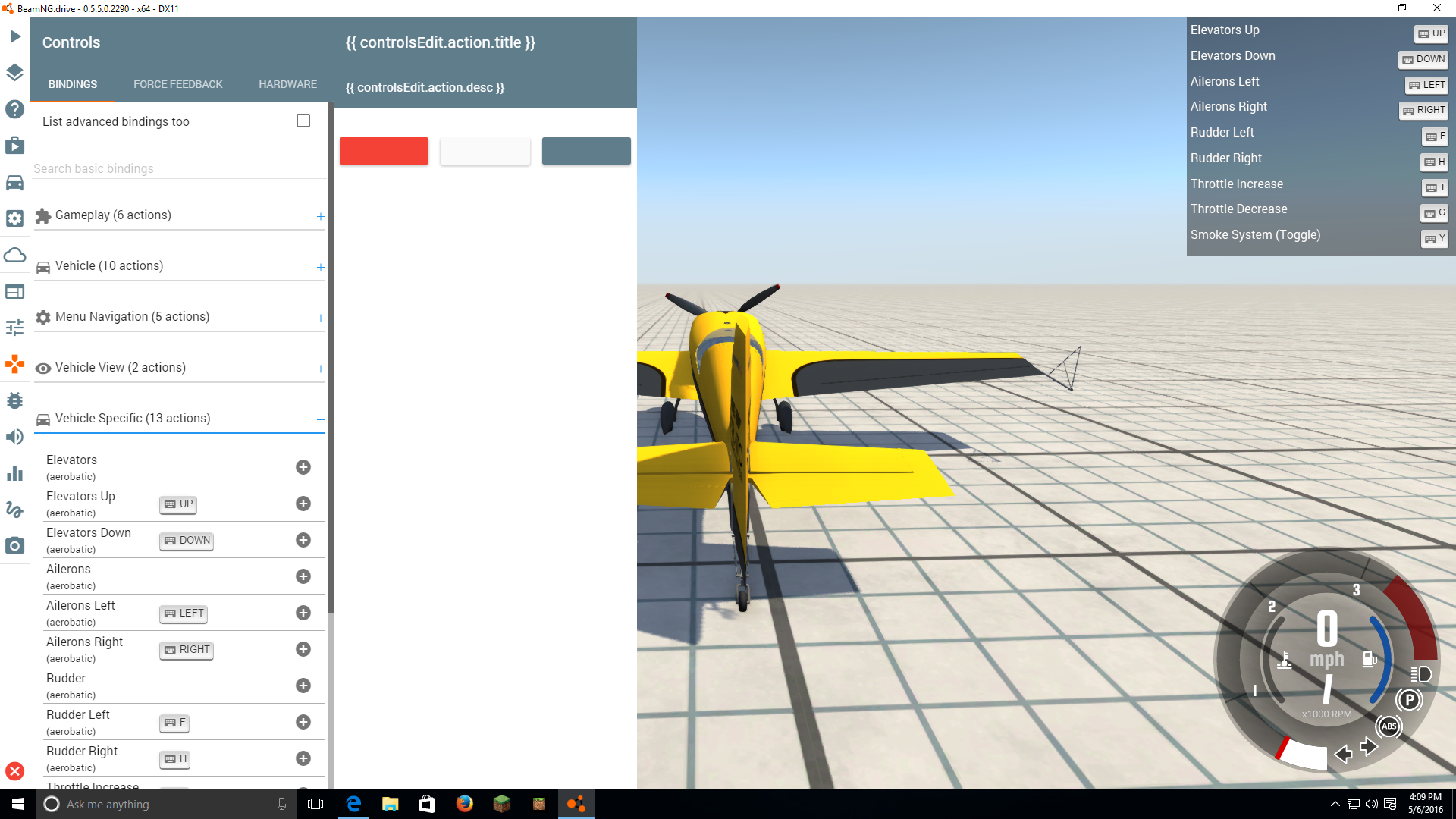This screenshot has height=819, width=1456.
Task: Select the orange controls gamepad icon
Action: 15,364
